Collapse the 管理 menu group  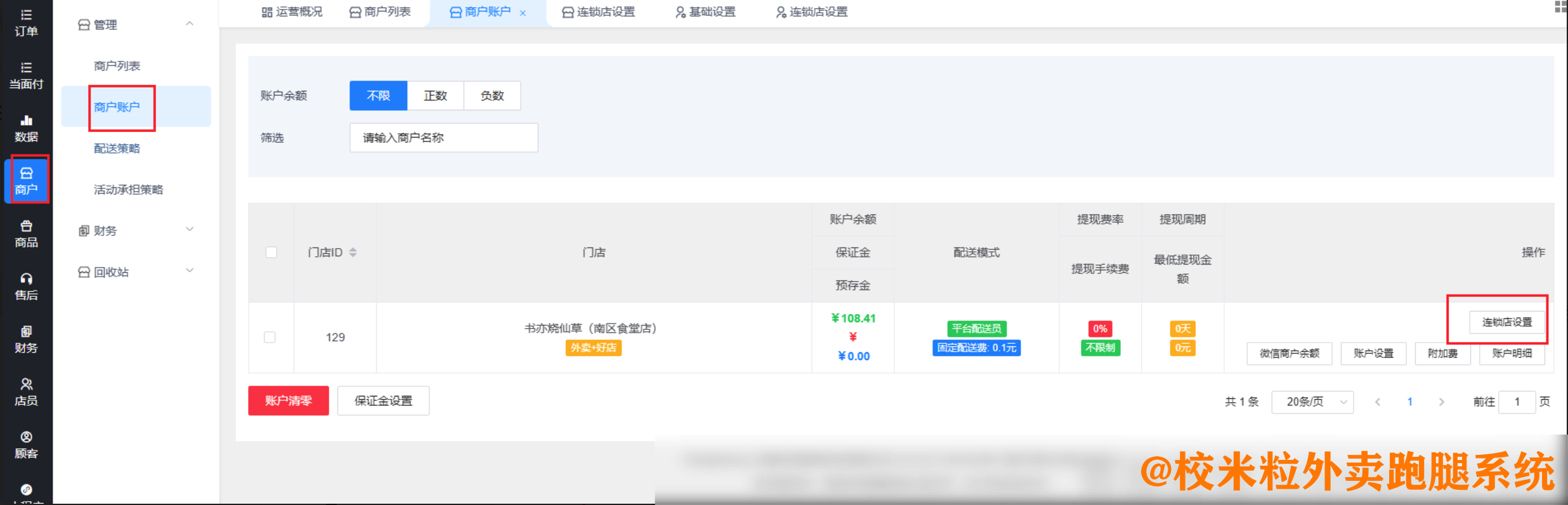tap(189, 24)
